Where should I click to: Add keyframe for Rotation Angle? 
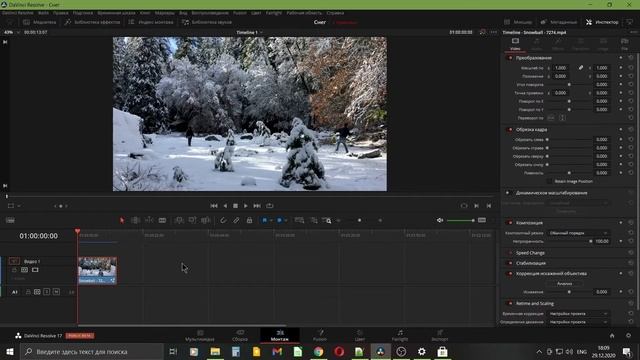coord(621,84)
